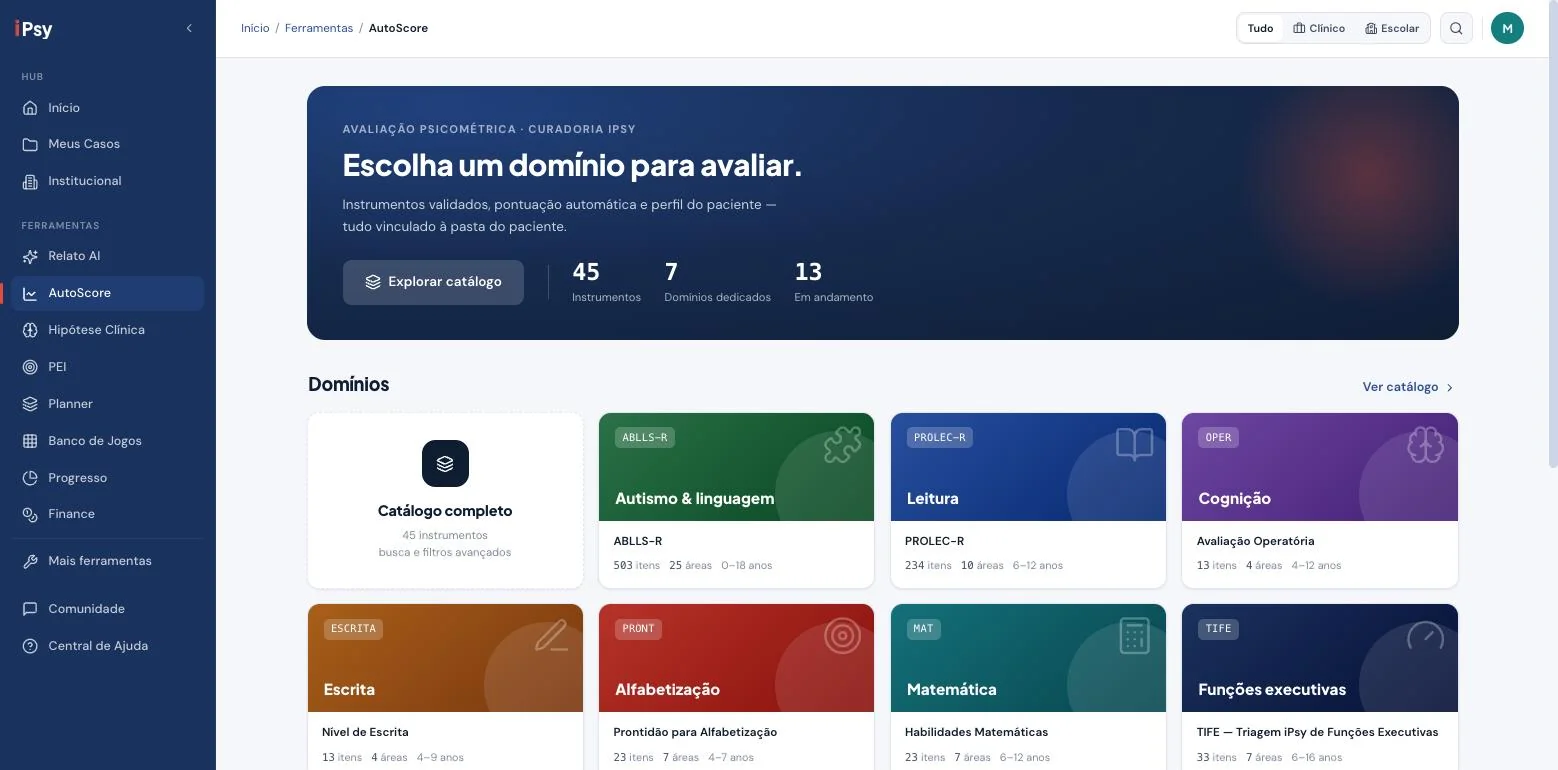Click the Catálogo completo layers icon
This screenshot has height=770, width=1558.
pos(445,464)
